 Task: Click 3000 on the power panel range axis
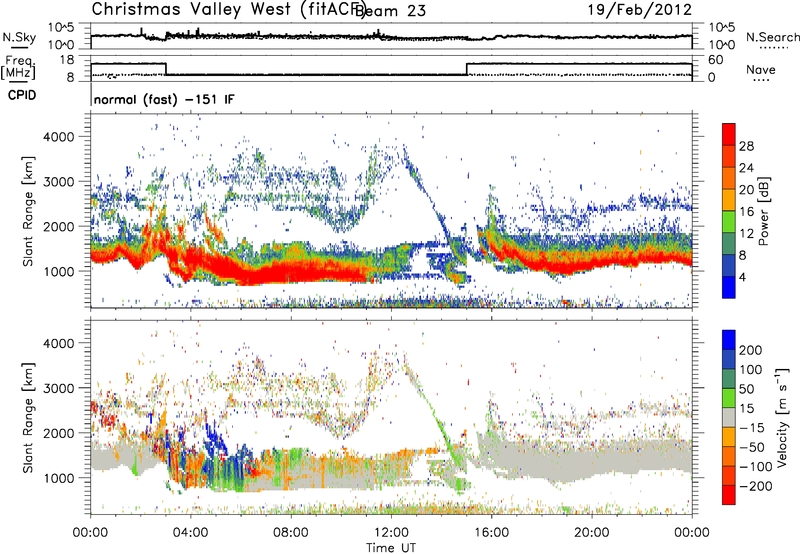tap(58, 182)
